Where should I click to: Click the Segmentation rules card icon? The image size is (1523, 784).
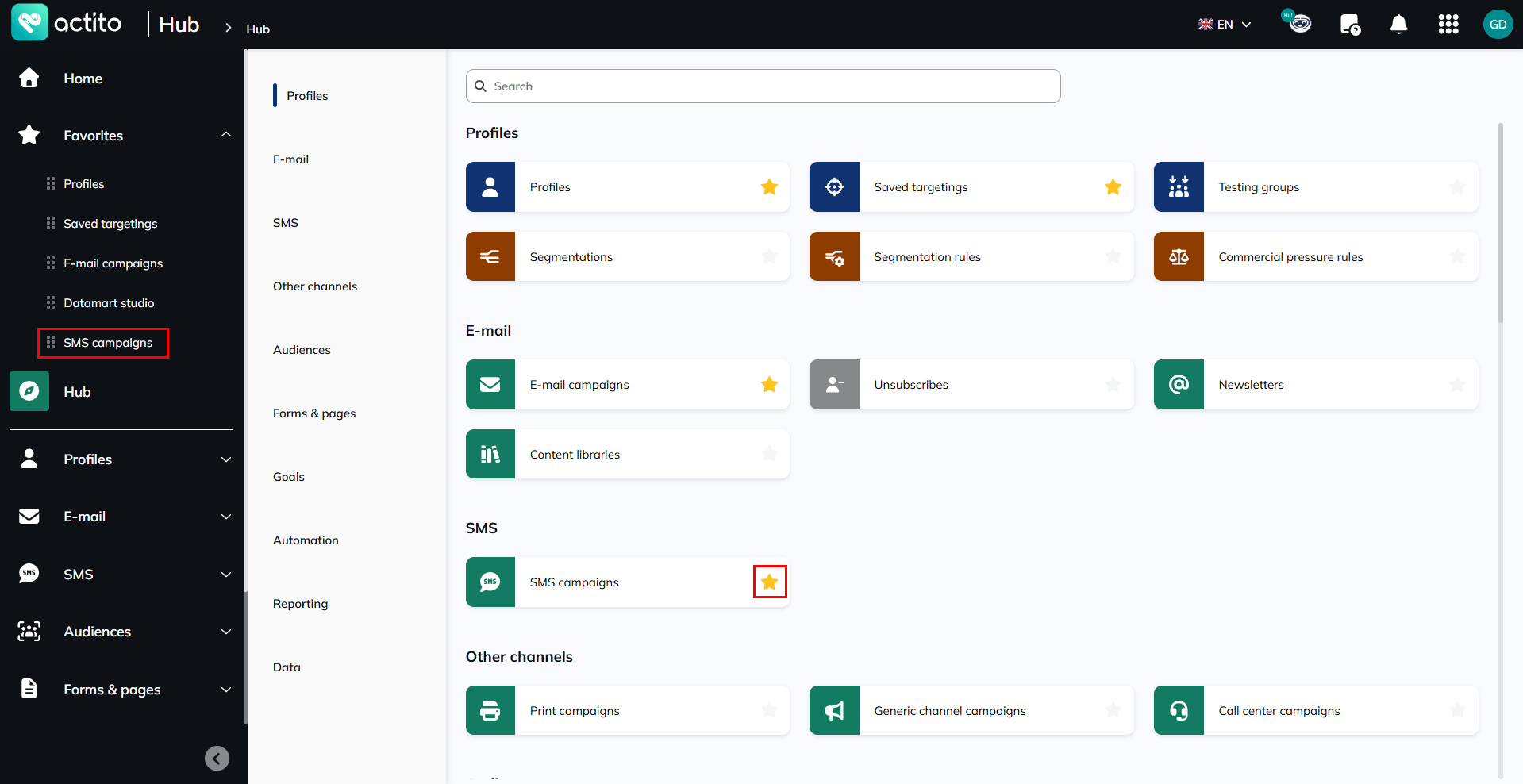pos(834,256)
